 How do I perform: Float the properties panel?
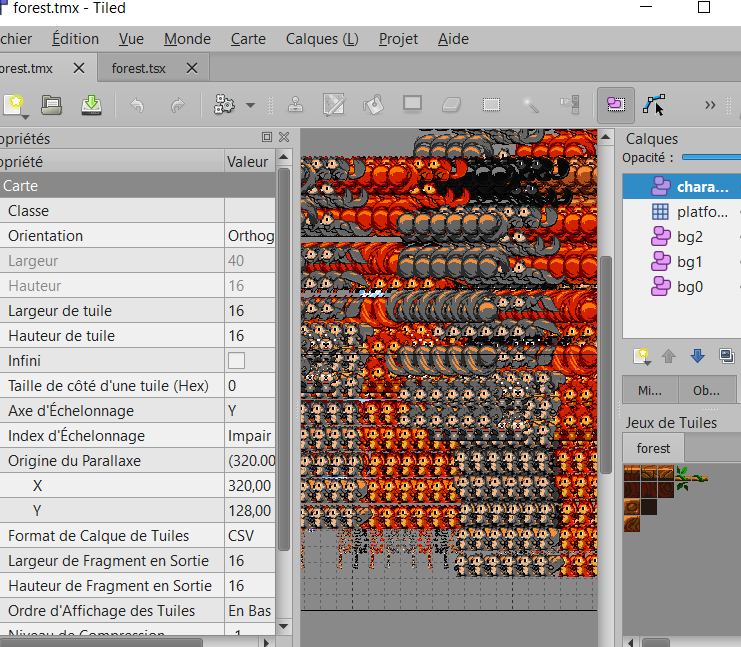(267, 137)
